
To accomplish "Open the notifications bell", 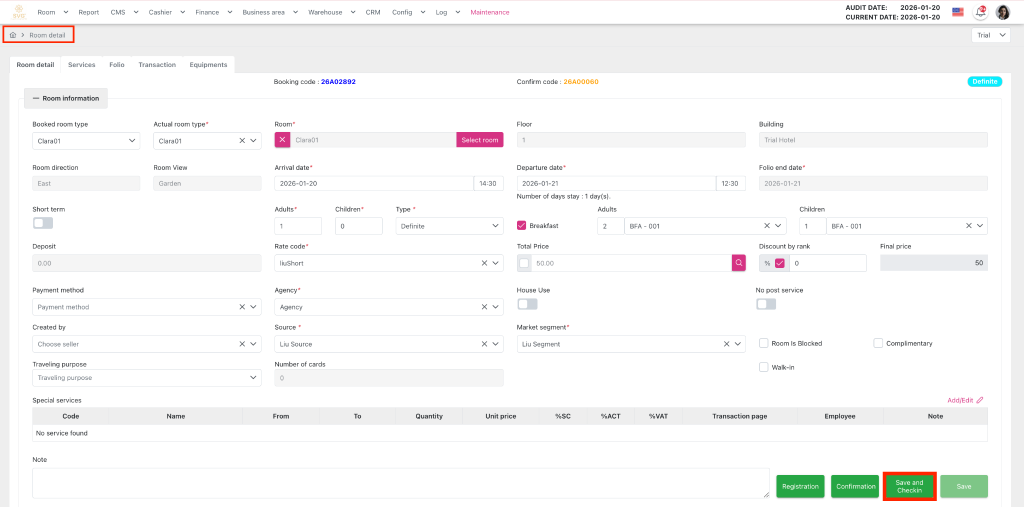I will [x=980, y=12].
